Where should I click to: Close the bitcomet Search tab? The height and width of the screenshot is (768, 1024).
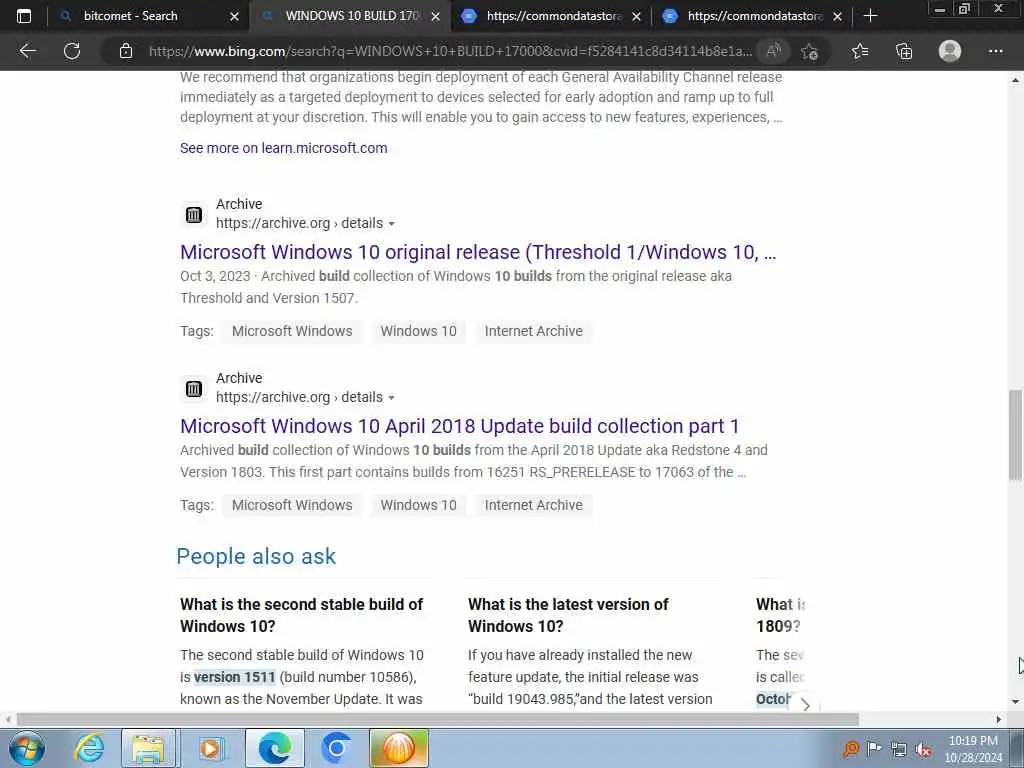point(234,16)
